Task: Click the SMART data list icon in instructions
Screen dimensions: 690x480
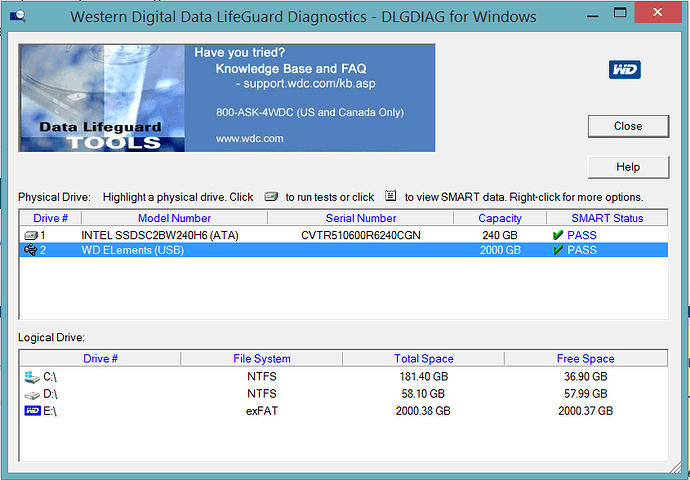Action: point(390,196)
